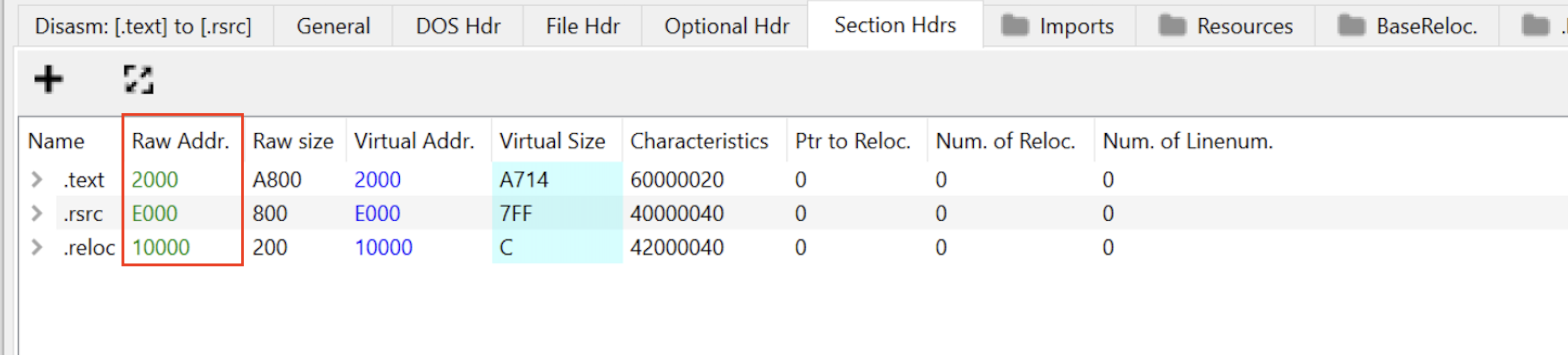Select the Section Hdrs tab

[895, 25]
